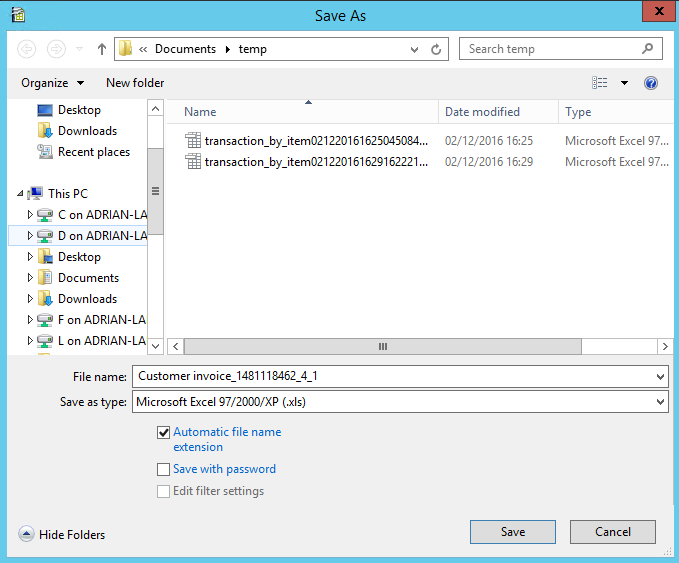The height and width of the screenshot is (563, 679).
Task: Click New folder in the toolbar
Action: pyautogui.click(x=135, y=83)
